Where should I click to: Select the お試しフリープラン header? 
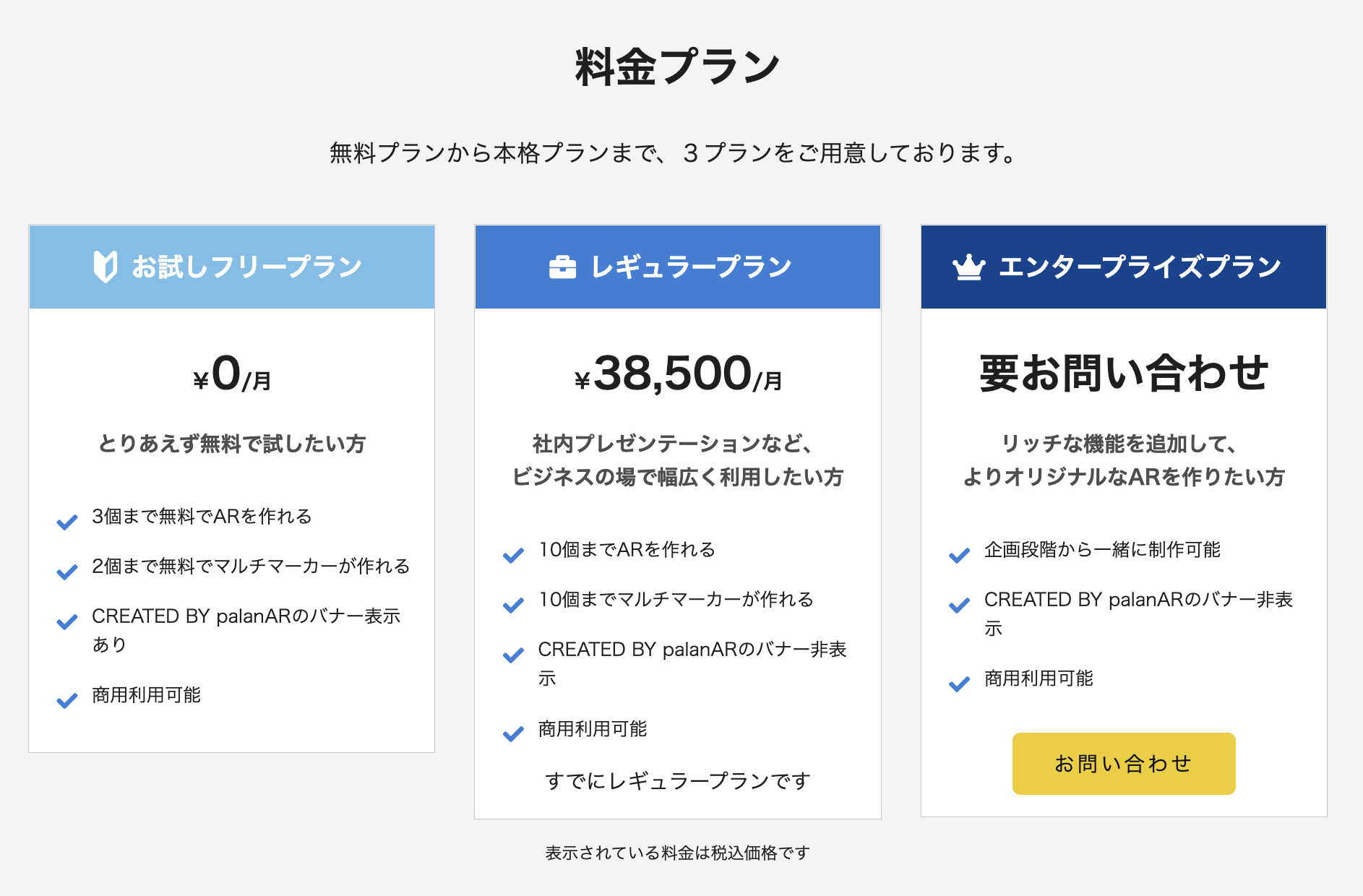(x=232, y=267)
